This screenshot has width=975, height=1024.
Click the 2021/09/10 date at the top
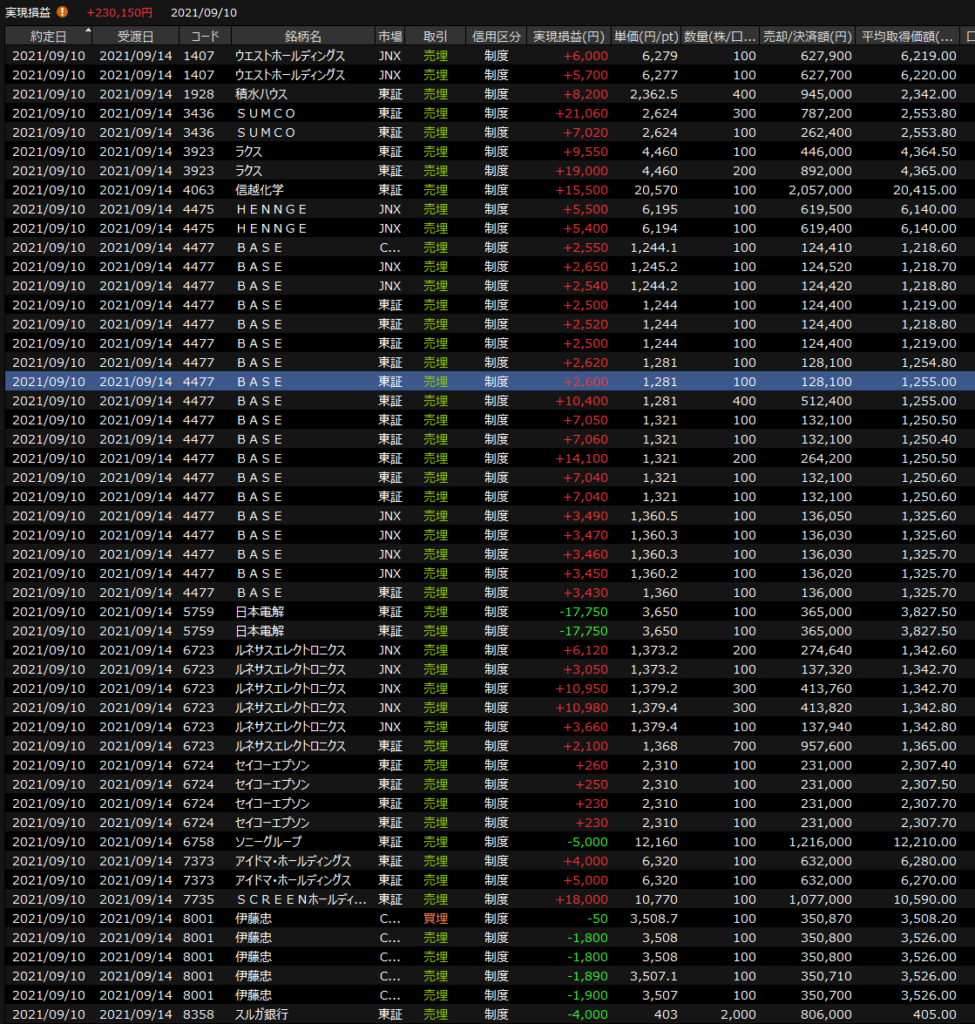(204, 12)
